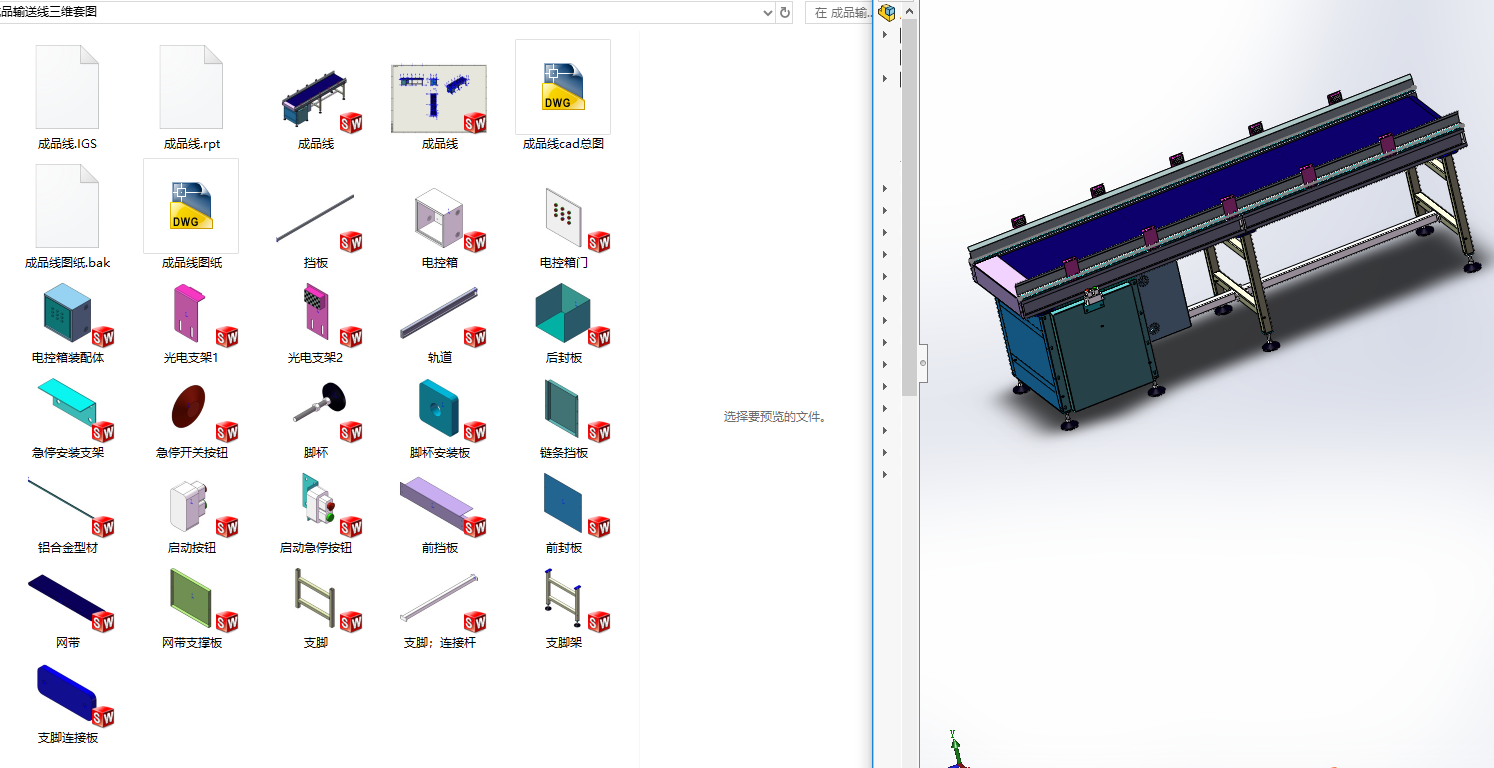Expand the bottommost SolidWorks feature tree node
The height and width of the screenshot is (768, 1494).
[885, 474]
